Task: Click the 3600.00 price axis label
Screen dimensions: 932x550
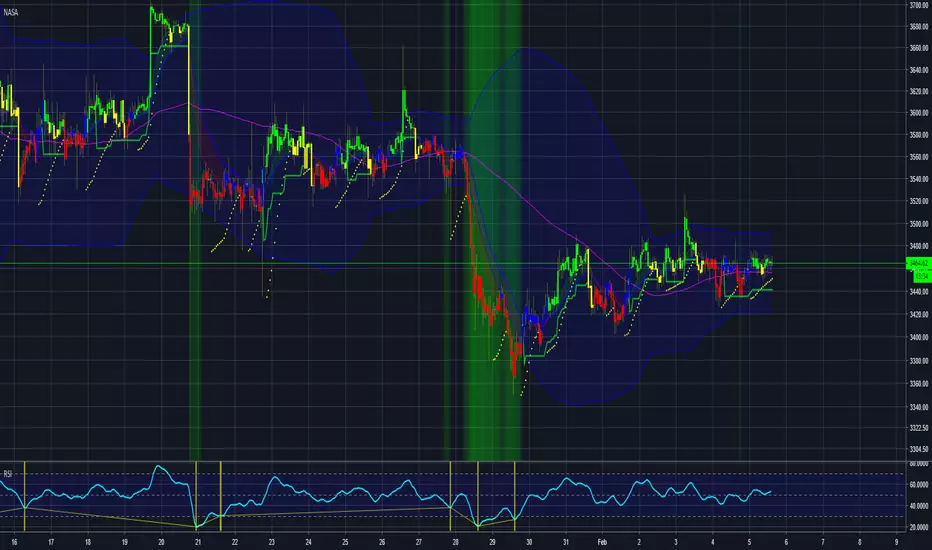Action: (919, 113)
